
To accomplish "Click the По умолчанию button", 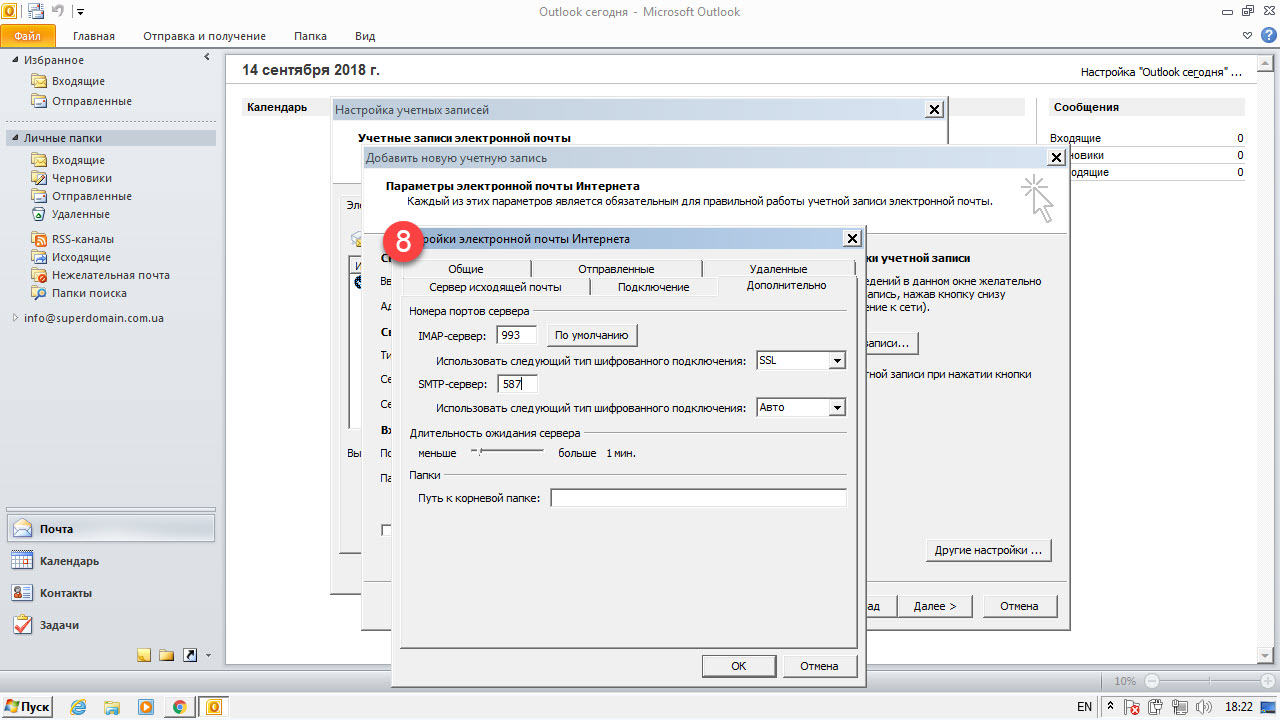I will 592,335.
